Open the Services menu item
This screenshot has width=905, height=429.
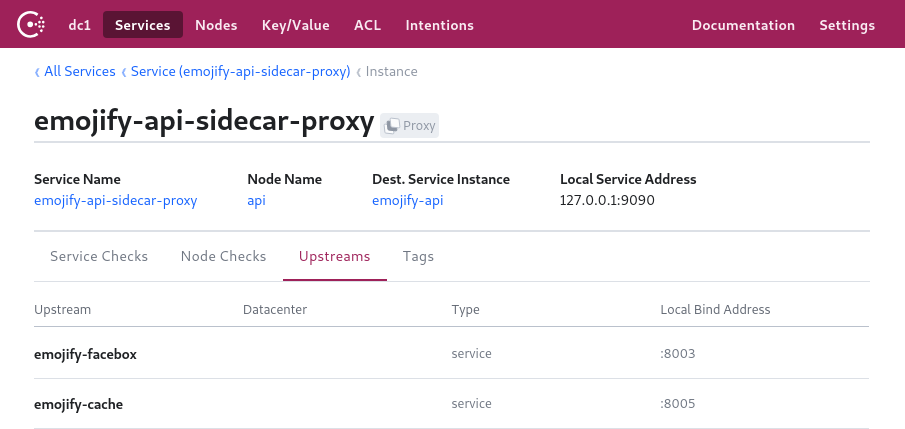[143, 25]
